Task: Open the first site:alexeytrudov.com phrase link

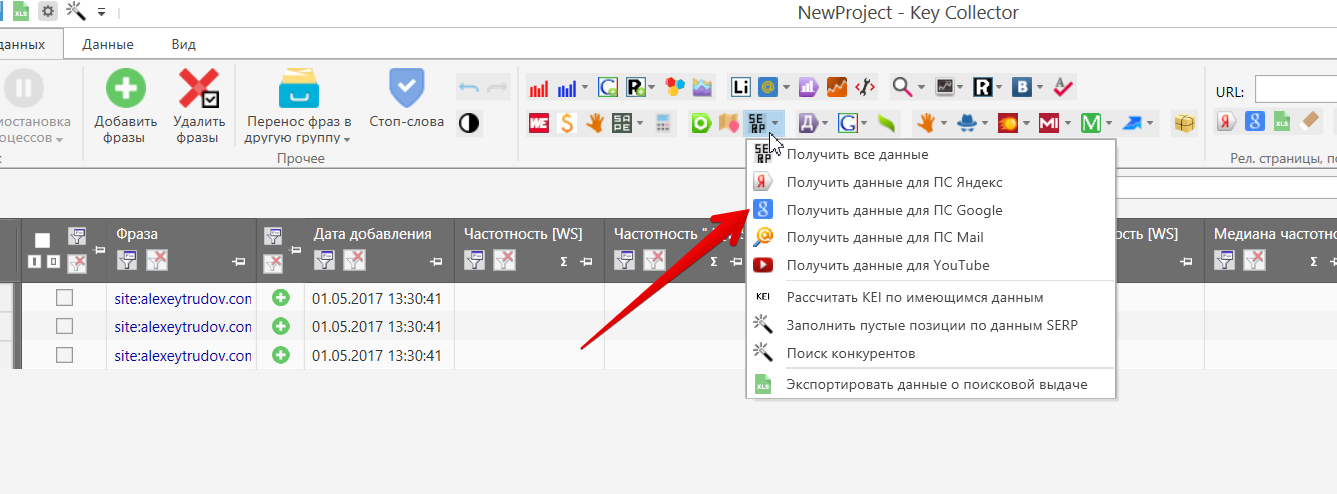Action: tap(182, 298)
